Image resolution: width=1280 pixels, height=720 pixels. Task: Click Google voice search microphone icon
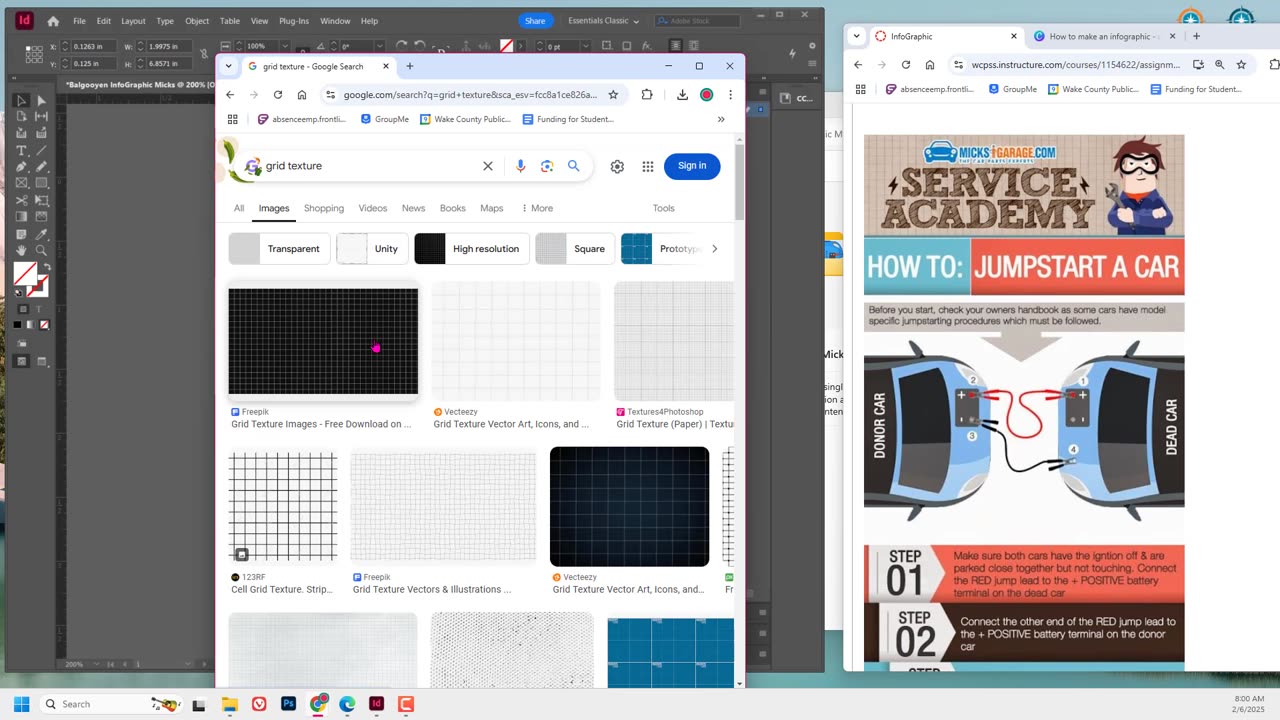coord(520,166)
